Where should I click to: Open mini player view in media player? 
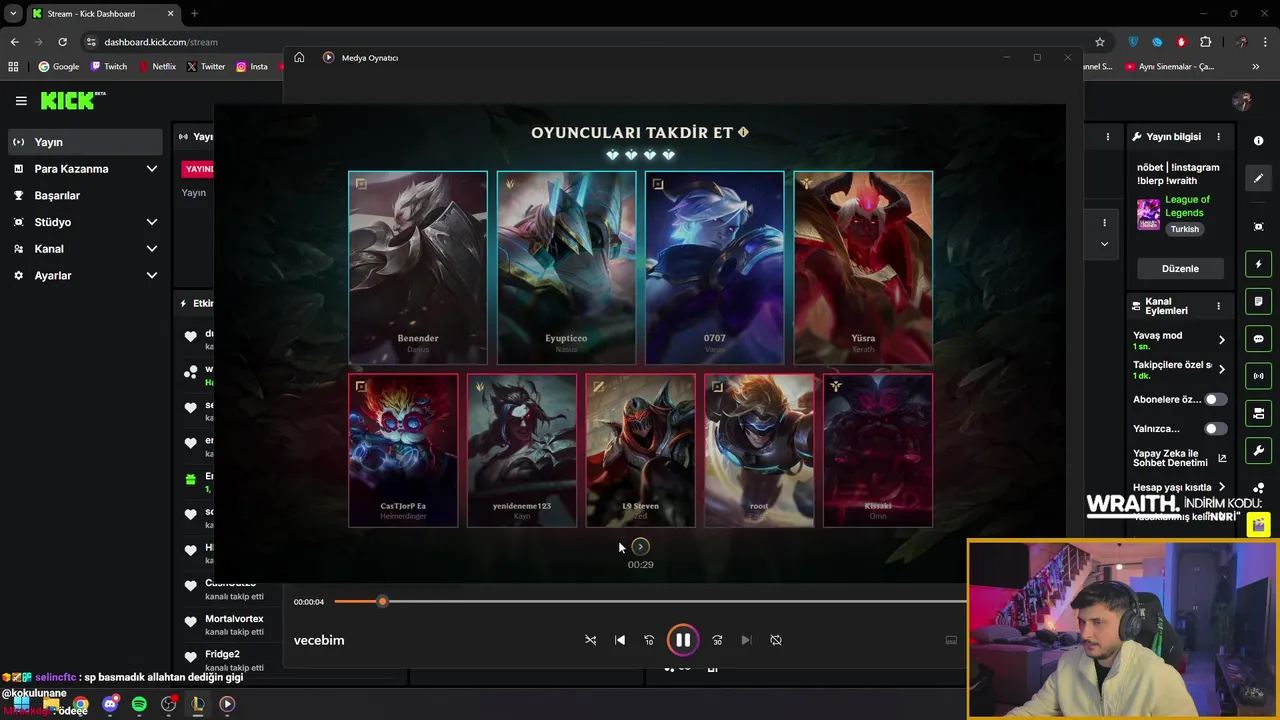[x=951, y=640]
